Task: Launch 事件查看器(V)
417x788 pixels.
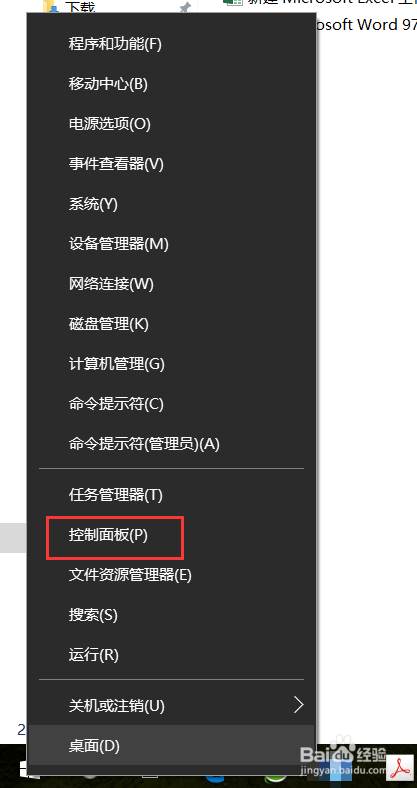Action: (x=172, y=164)
